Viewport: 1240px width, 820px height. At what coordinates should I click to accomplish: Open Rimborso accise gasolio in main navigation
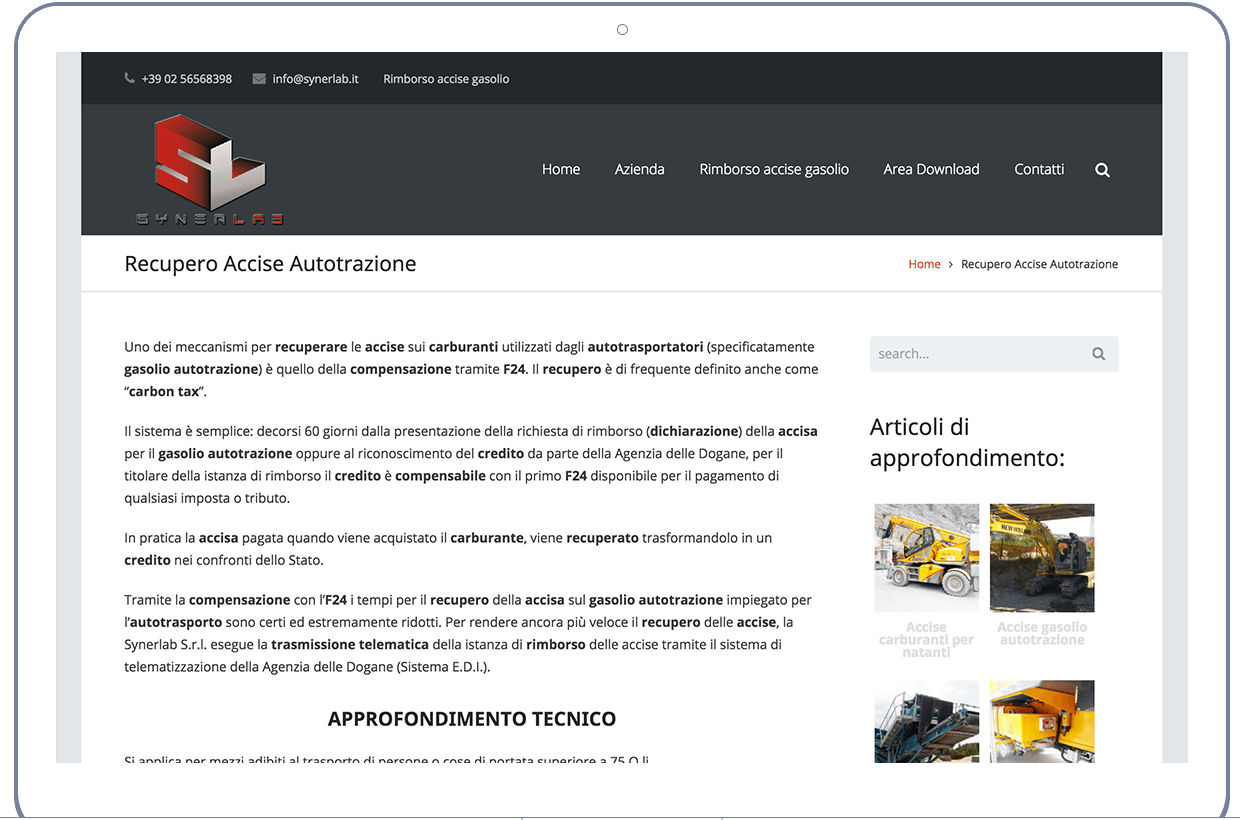coord(773,169)
